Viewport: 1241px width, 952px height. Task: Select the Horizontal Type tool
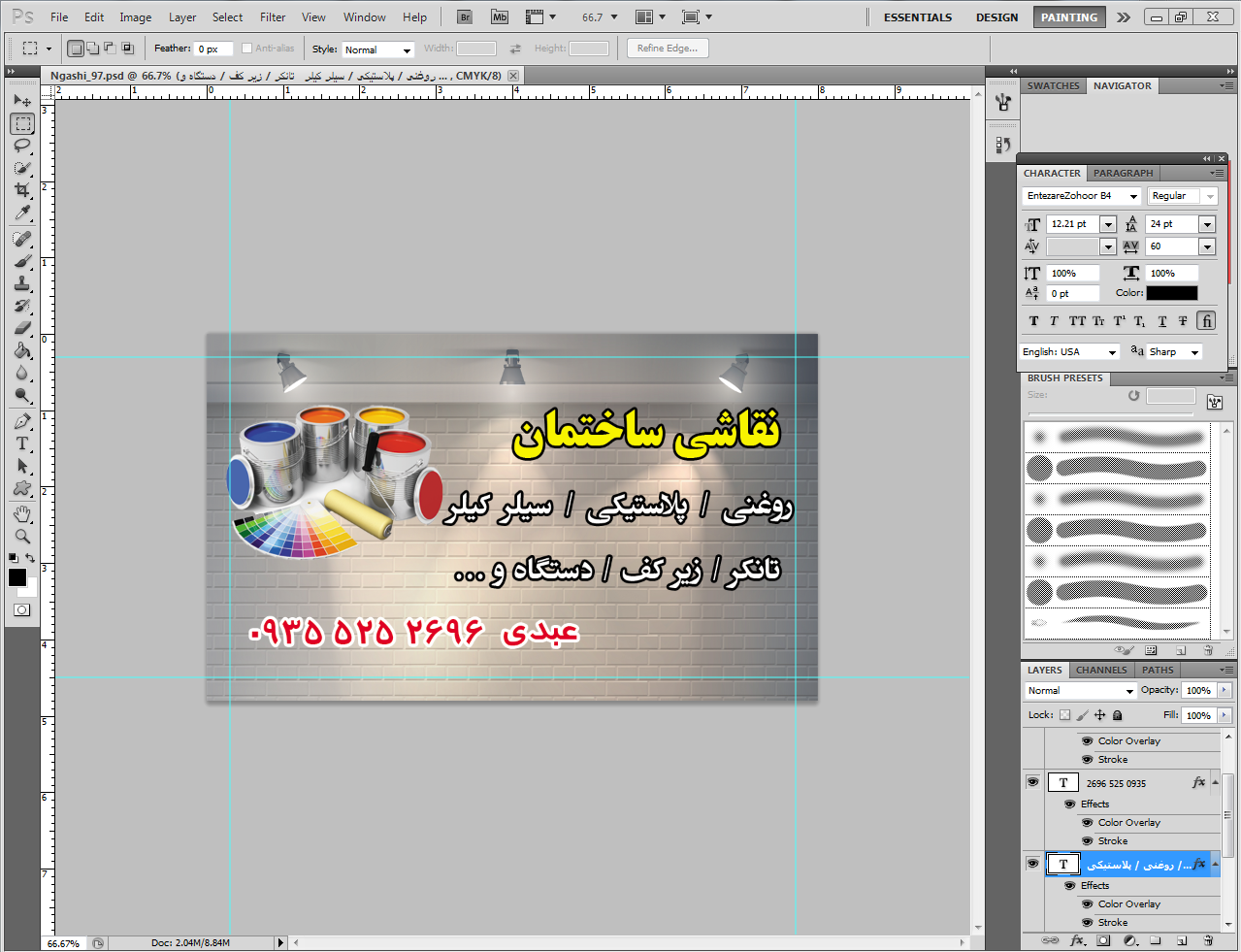tap(22, 444)
